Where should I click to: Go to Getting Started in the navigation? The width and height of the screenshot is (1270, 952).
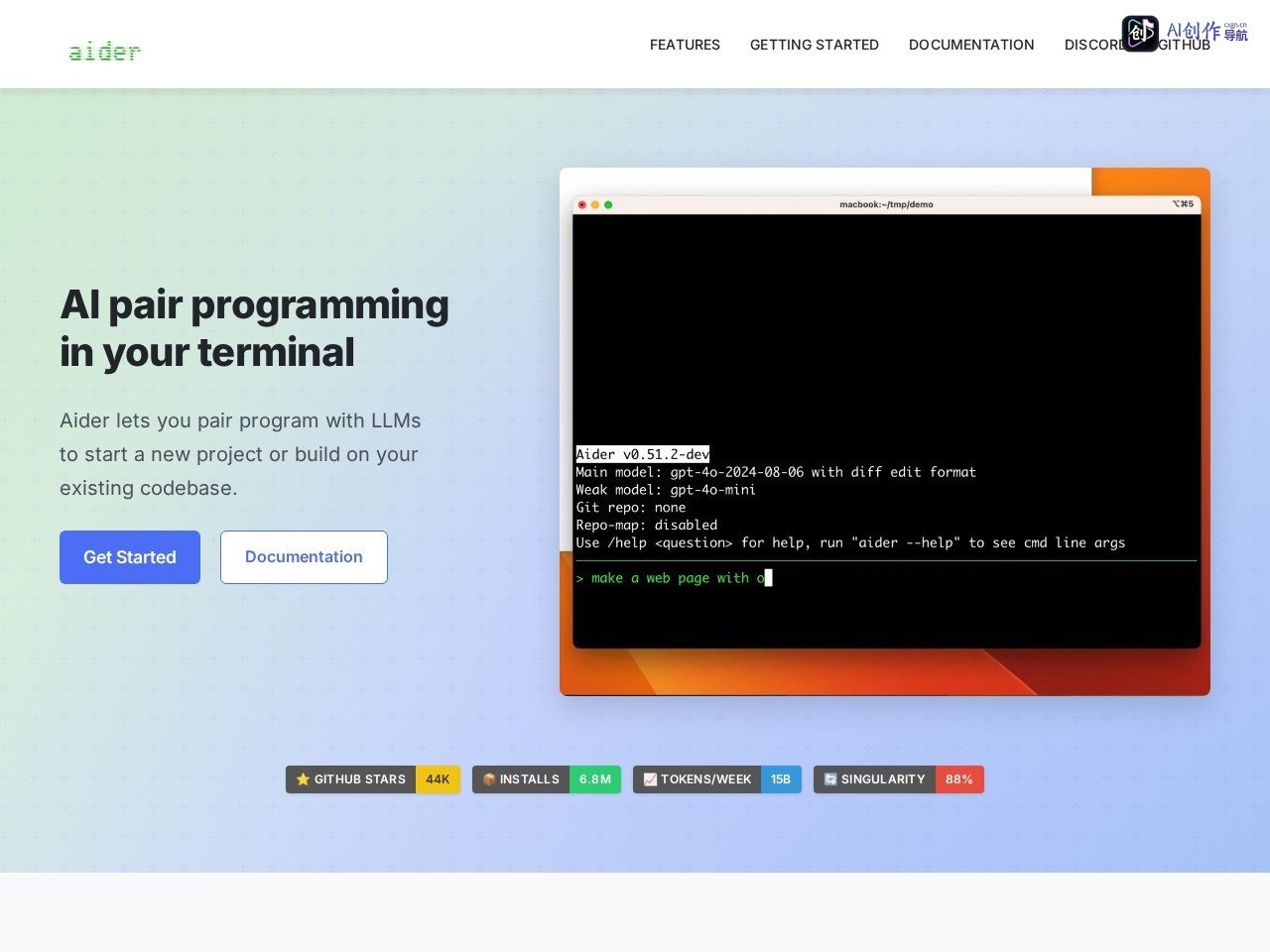[x=815, y=45]
